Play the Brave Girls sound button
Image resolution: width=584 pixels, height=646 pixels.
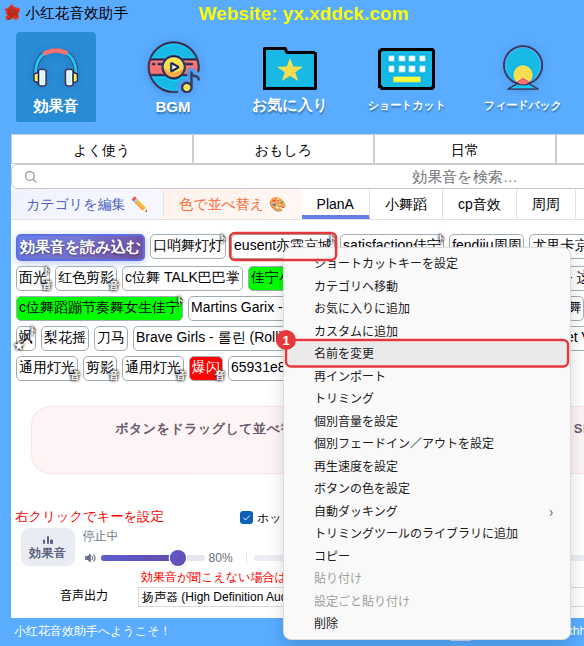(209, 338)
